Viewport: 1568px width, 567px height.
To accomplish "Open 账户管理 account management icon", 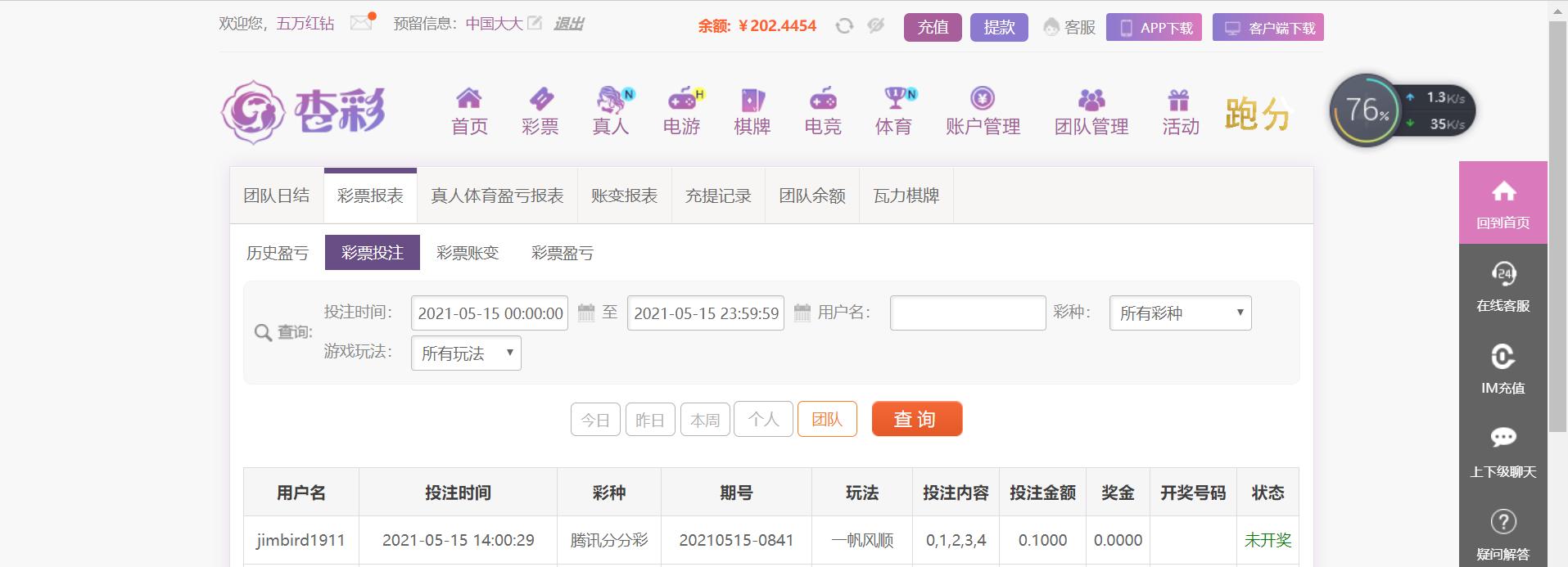I will 983,111.
